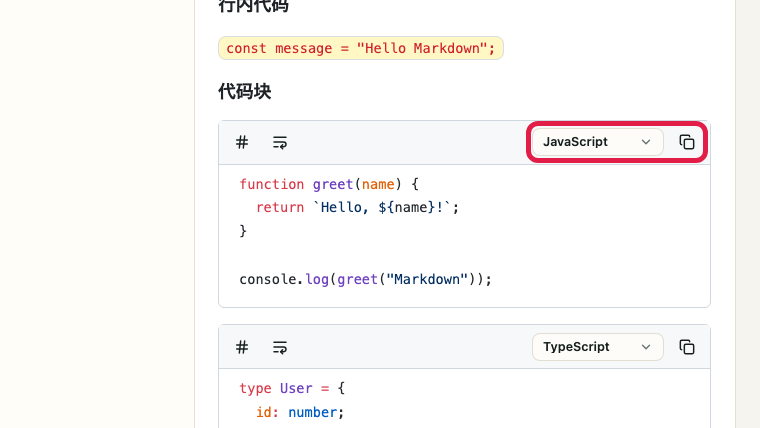Toggle line numbers on JavaScript code block
This screenshot has width=760, height=428.
point(242,143)
